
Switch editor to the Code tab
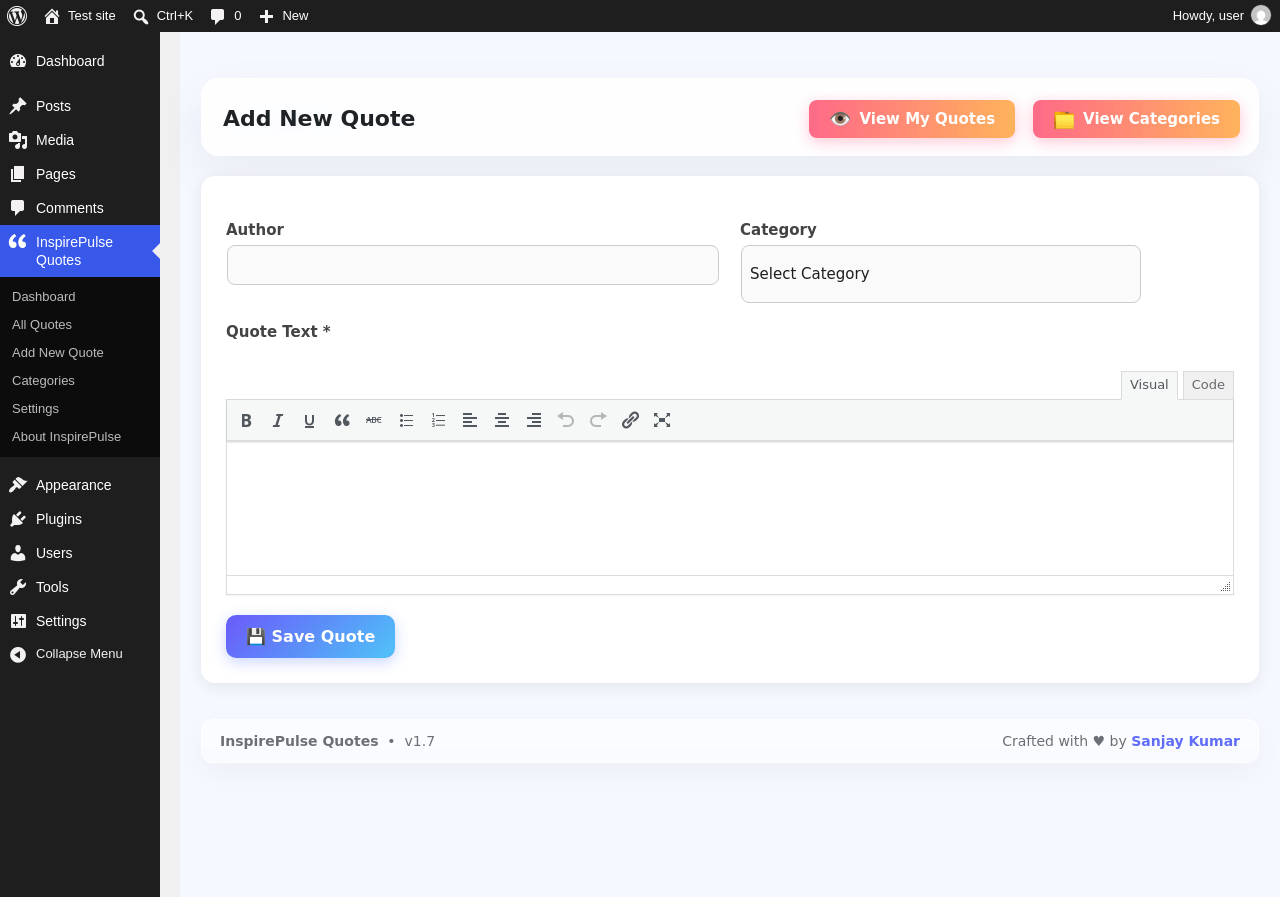(1208, 385)
